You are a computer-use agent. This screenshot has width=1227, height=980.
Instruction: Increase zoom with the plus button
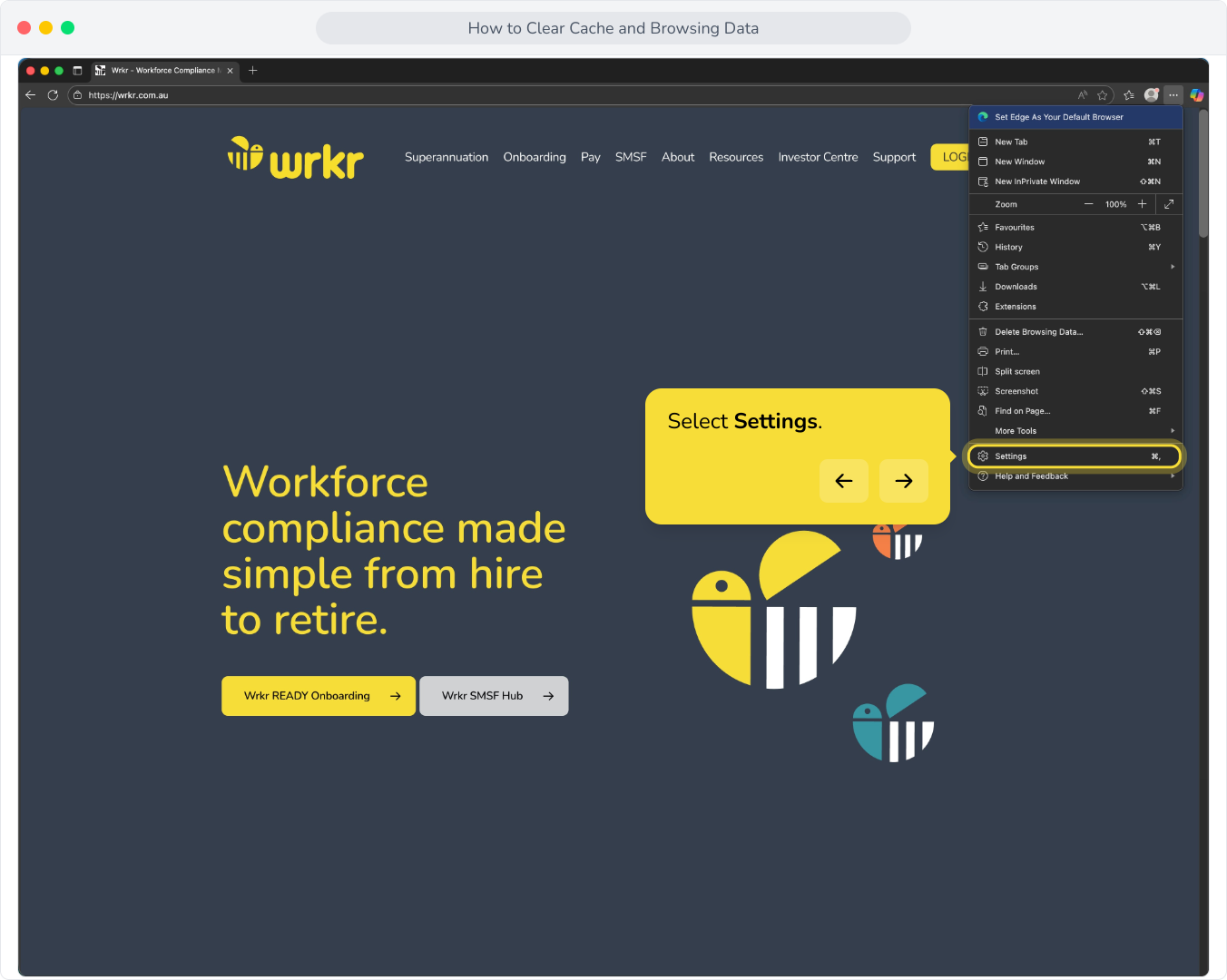(1143, 204)
